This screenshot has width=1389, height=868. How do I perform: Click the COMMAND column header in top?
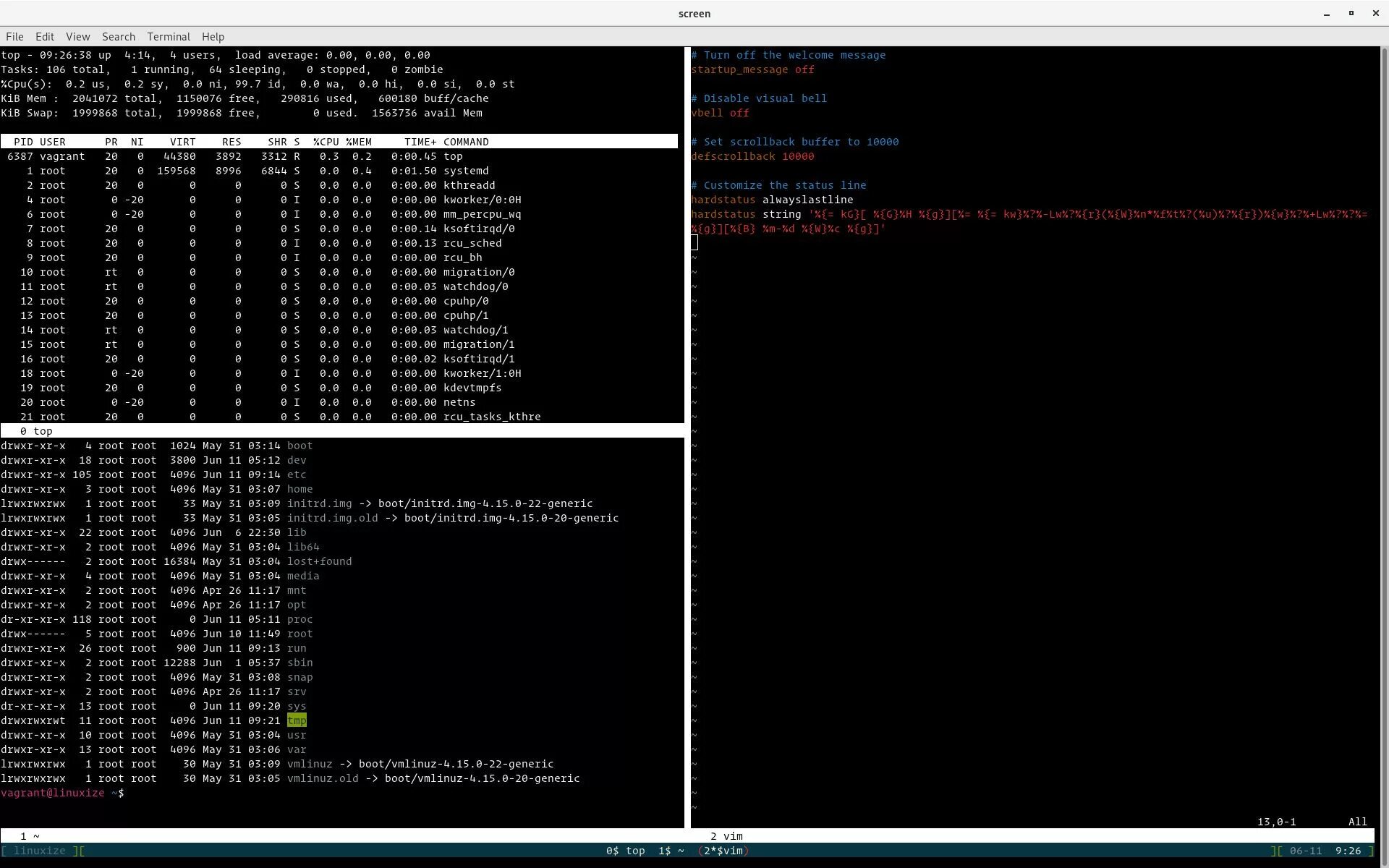[x=466, y=142]
